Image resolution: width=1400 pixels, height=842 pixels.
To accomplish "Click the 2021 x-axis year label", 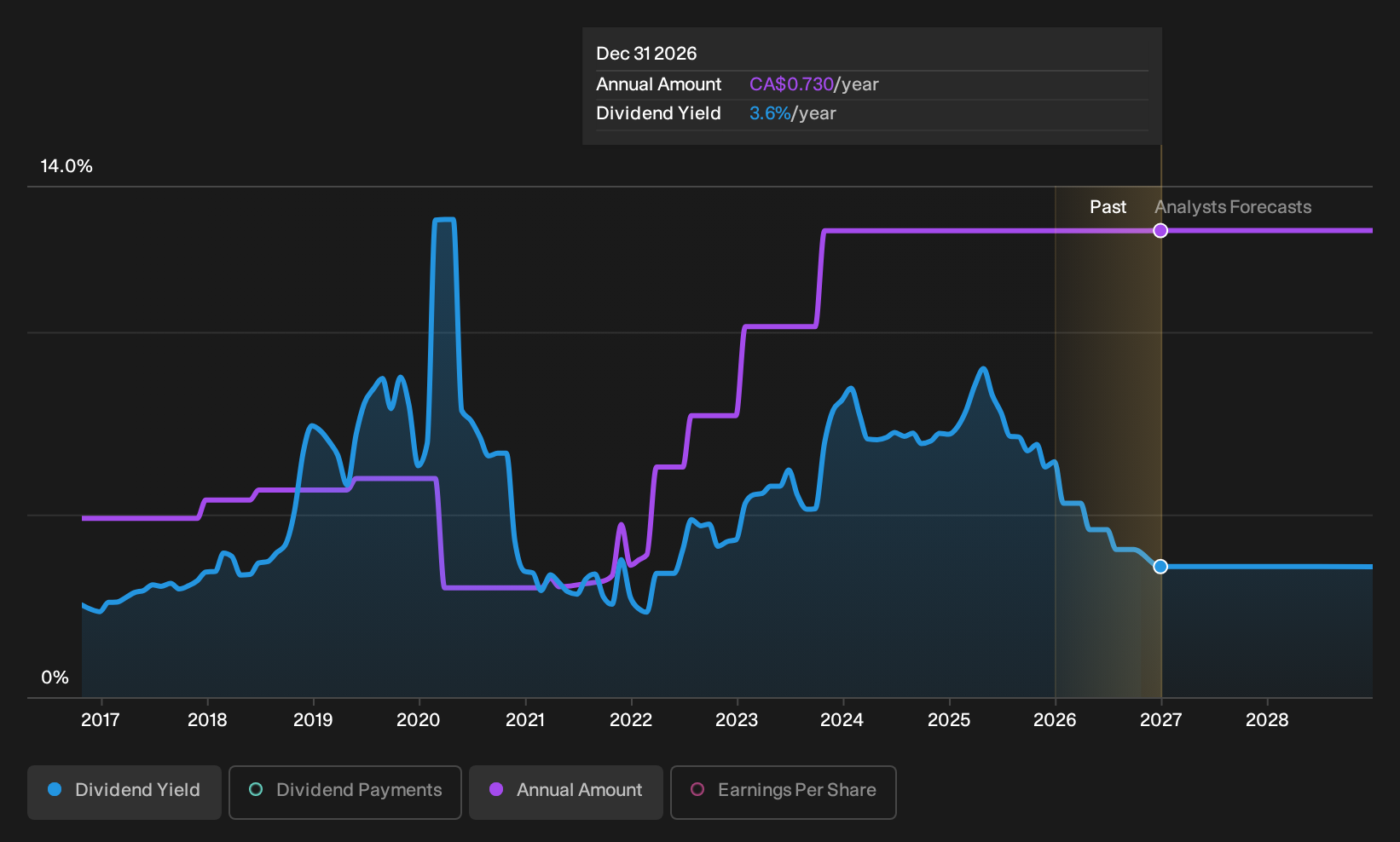I will 525,720.
